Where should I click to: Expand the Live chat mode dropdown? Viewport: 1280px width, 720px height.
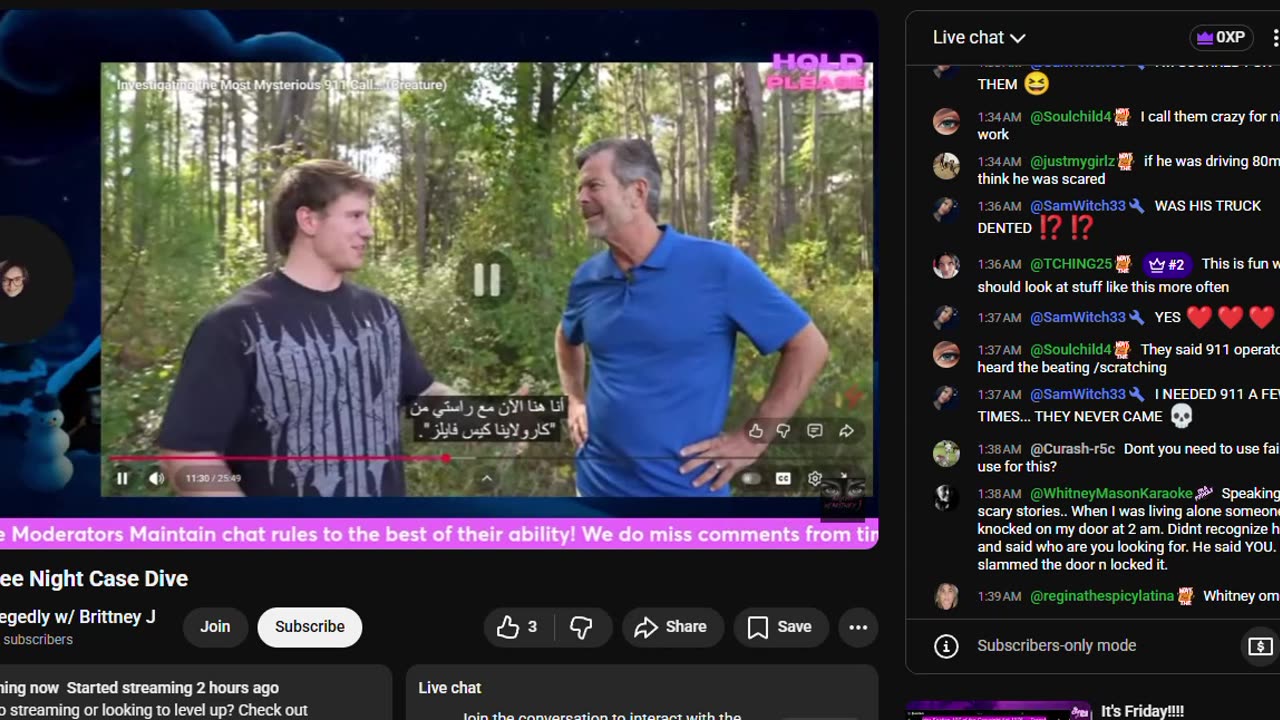[979, 38]
